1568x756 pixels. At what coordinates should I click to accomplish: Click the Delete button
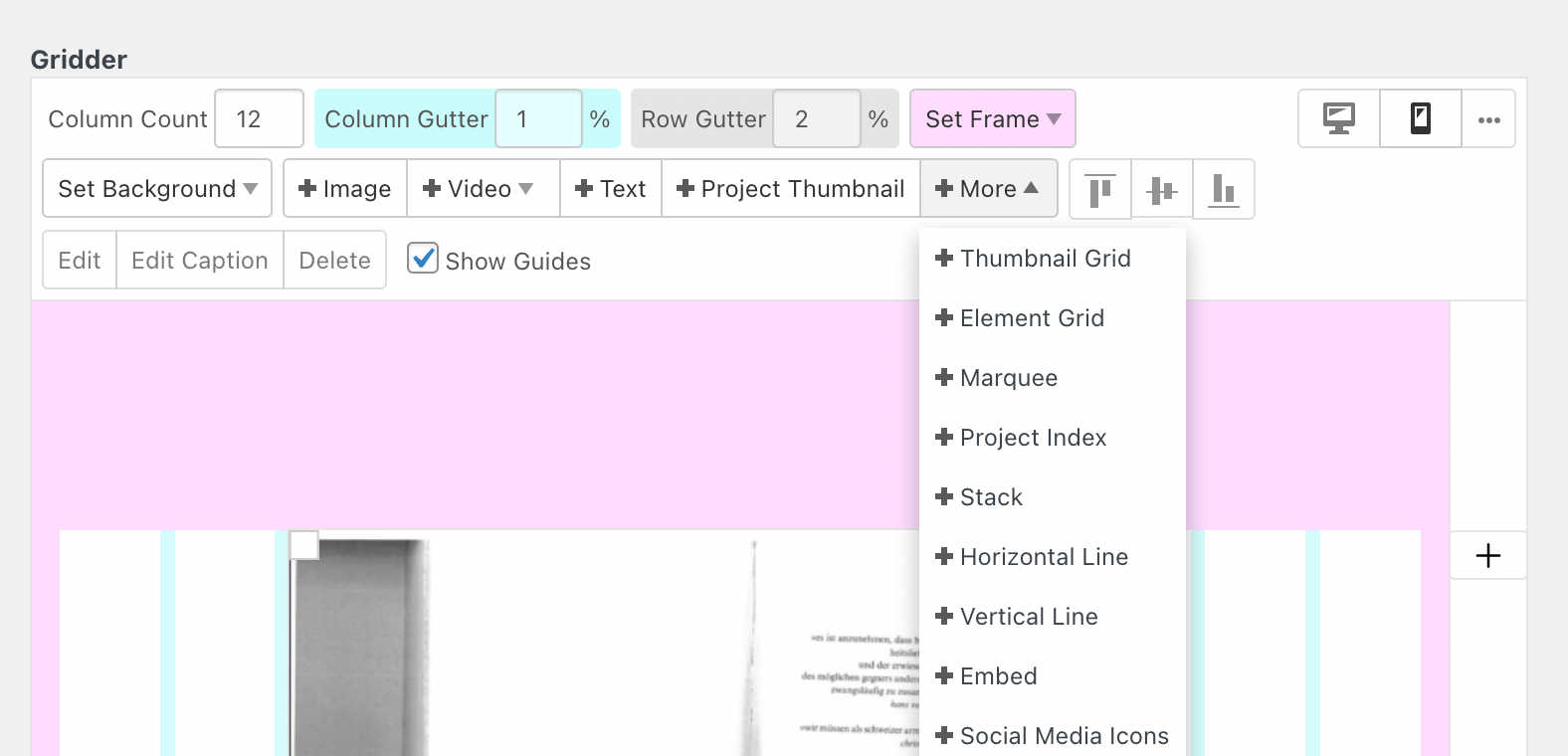click(334, 261)
